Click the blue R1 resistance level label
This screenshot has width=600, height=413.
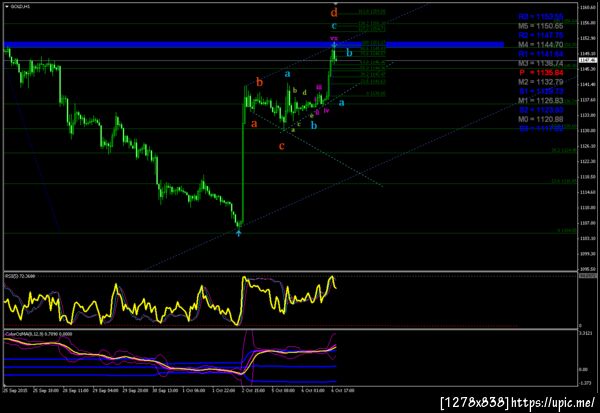point(541,54)
